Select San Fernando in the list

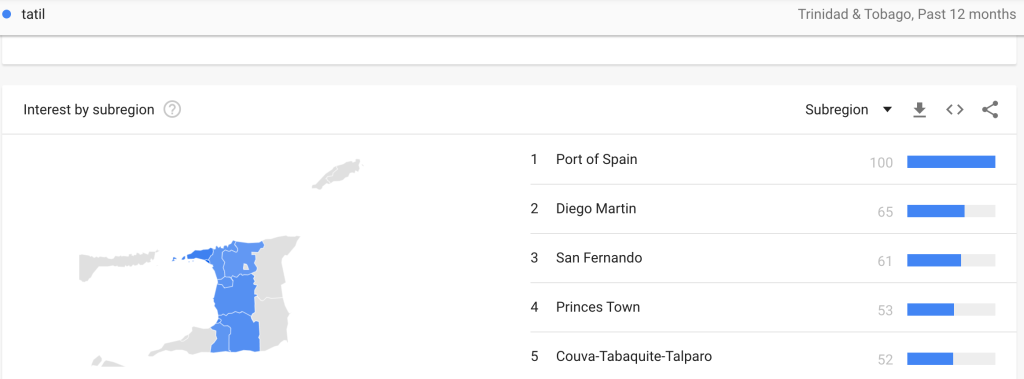[x=599, y=258]
